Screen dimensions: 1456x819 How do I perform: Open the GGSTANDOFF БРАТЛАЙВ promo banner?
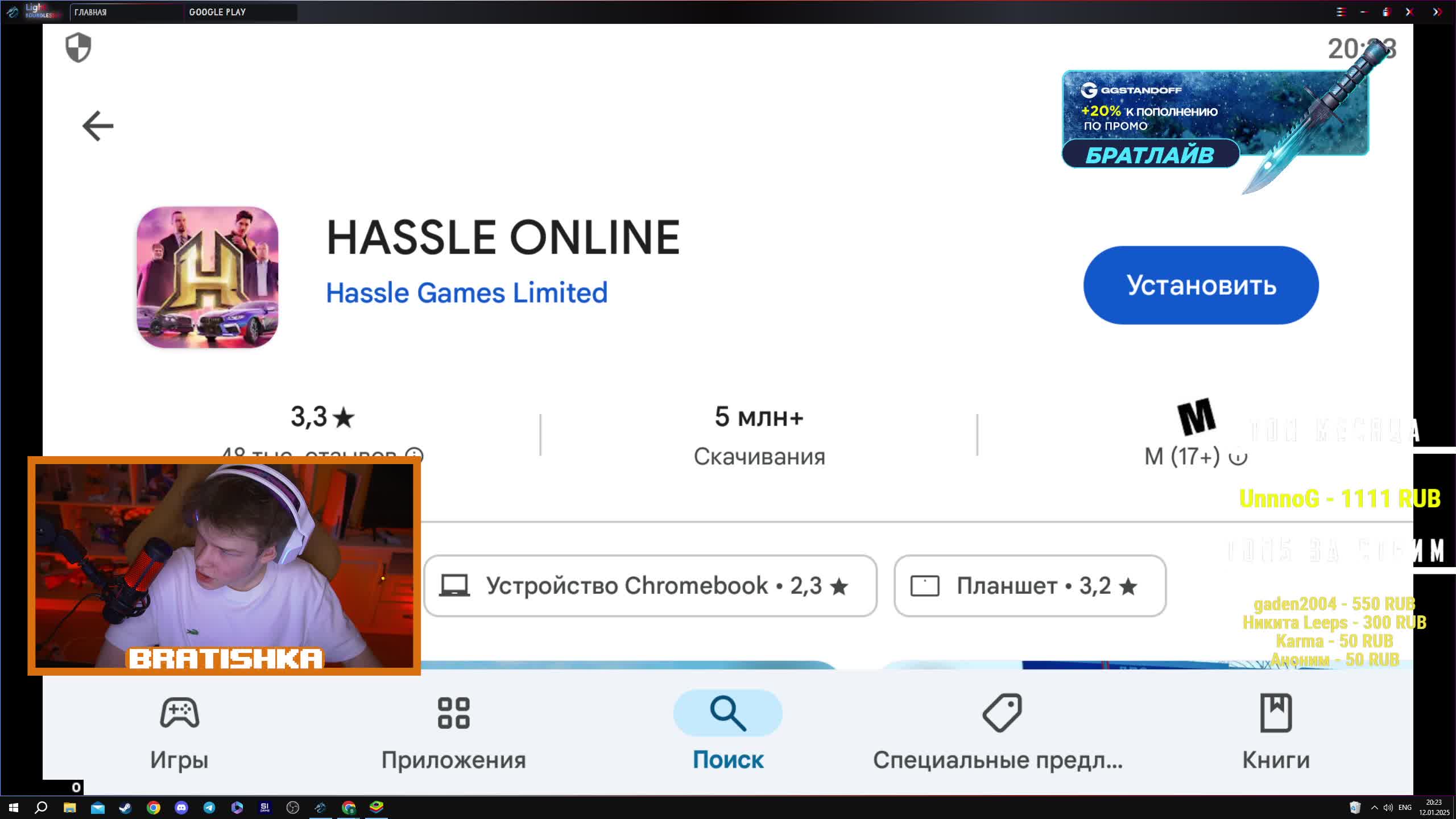pyautogui.click(x=1215, y=119)
